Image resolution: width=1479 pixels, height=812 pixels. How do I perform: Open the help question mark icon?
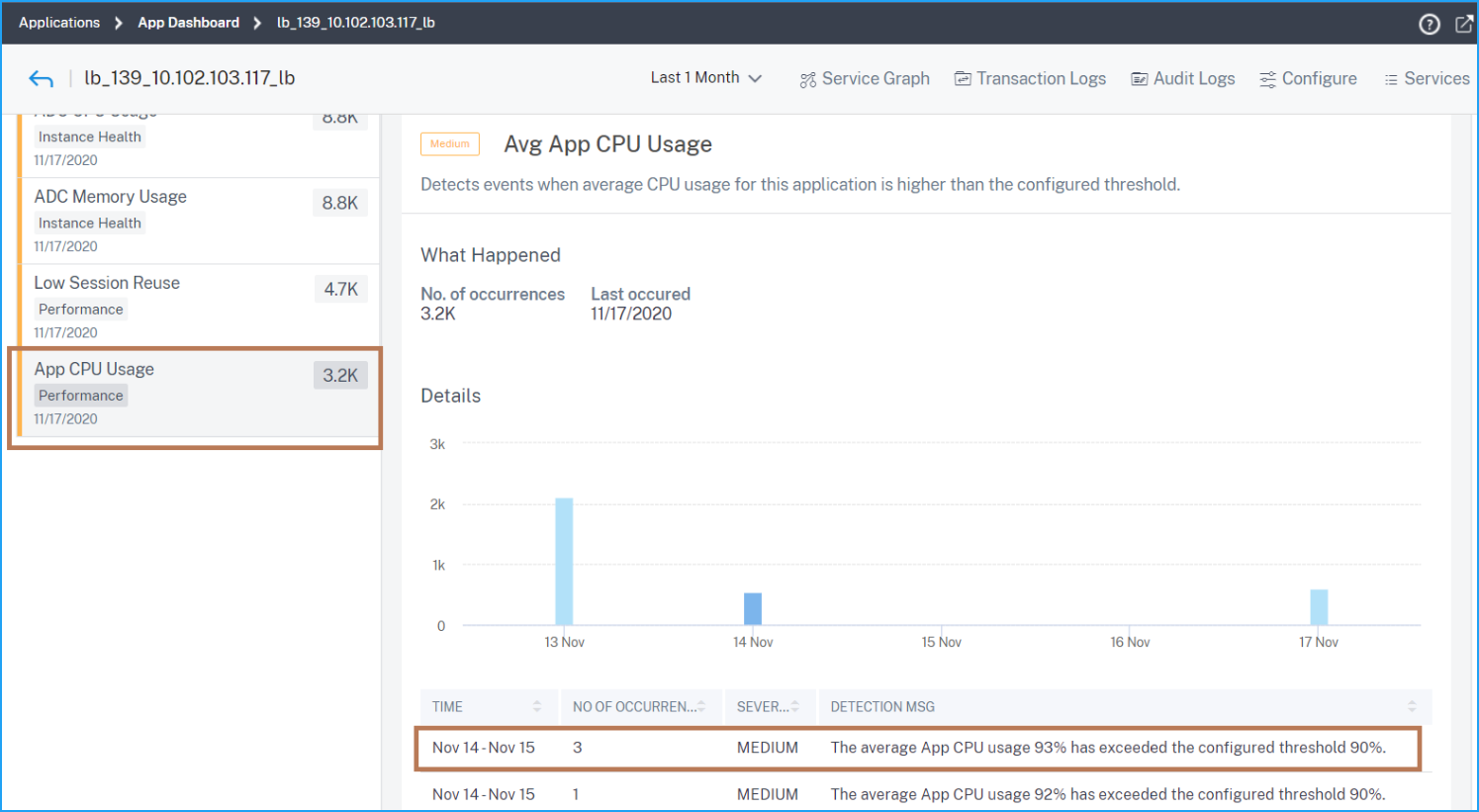pos(1430,24)
